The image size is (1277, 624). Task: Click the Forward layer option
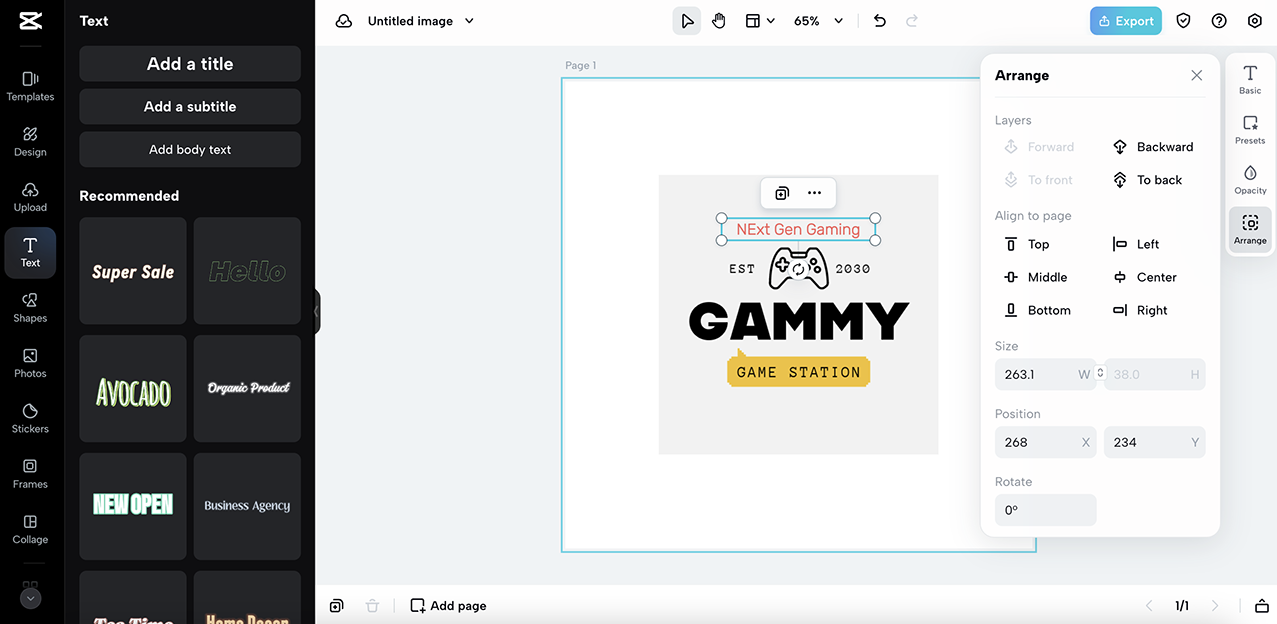(1040, 147)
